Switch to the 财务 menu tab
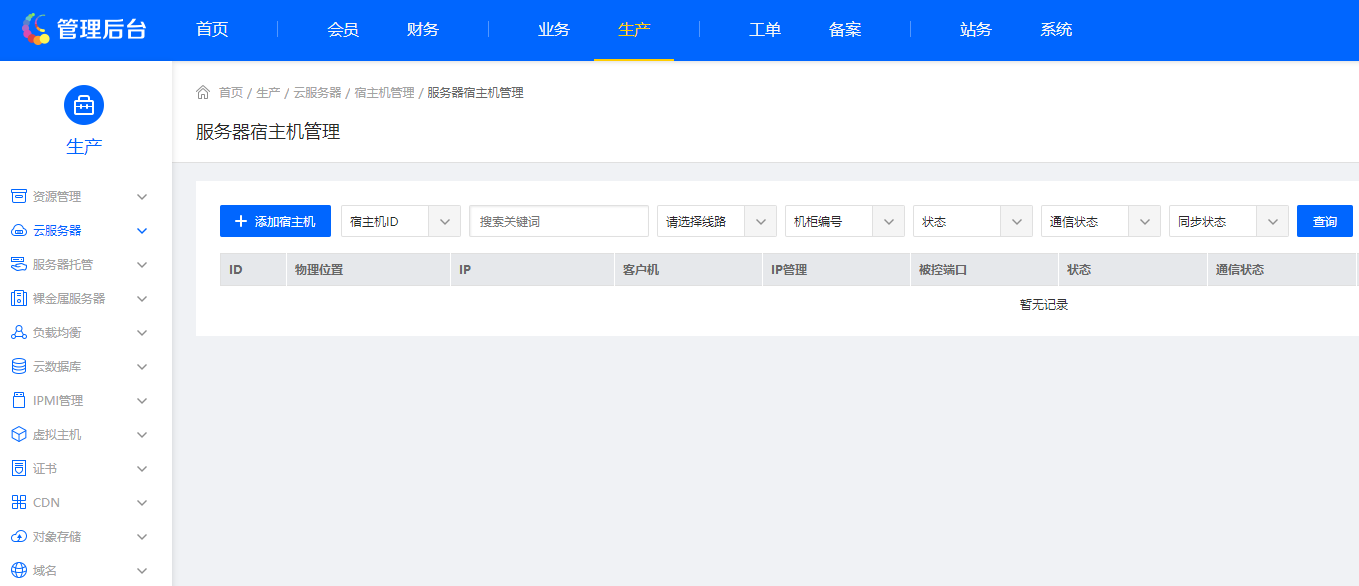The height and width of the screenshot is (586, 1359). pos(422,29)
